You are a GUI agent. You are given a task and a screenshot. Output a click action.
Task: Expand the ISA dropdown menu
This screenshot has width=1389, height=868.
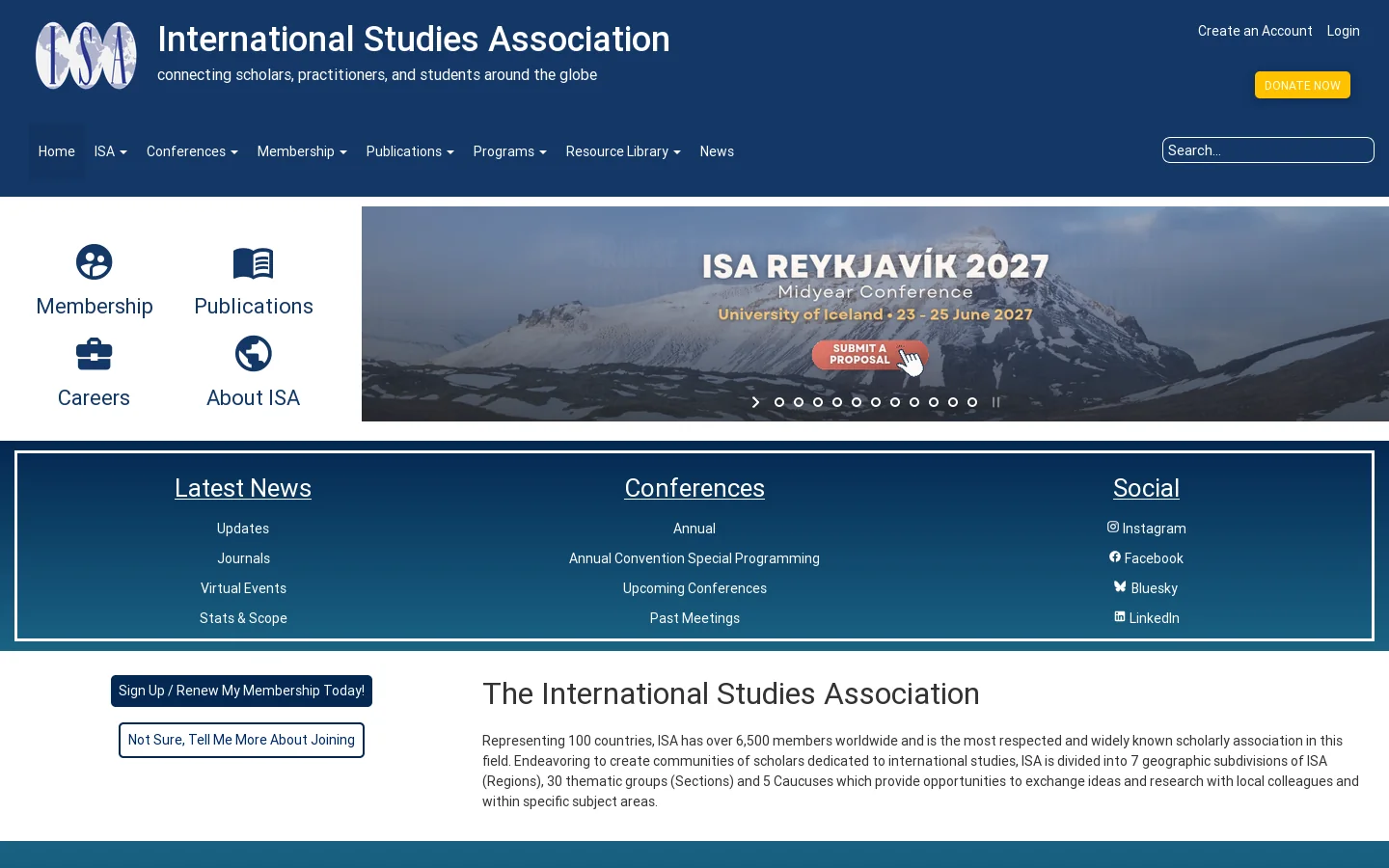110,151
